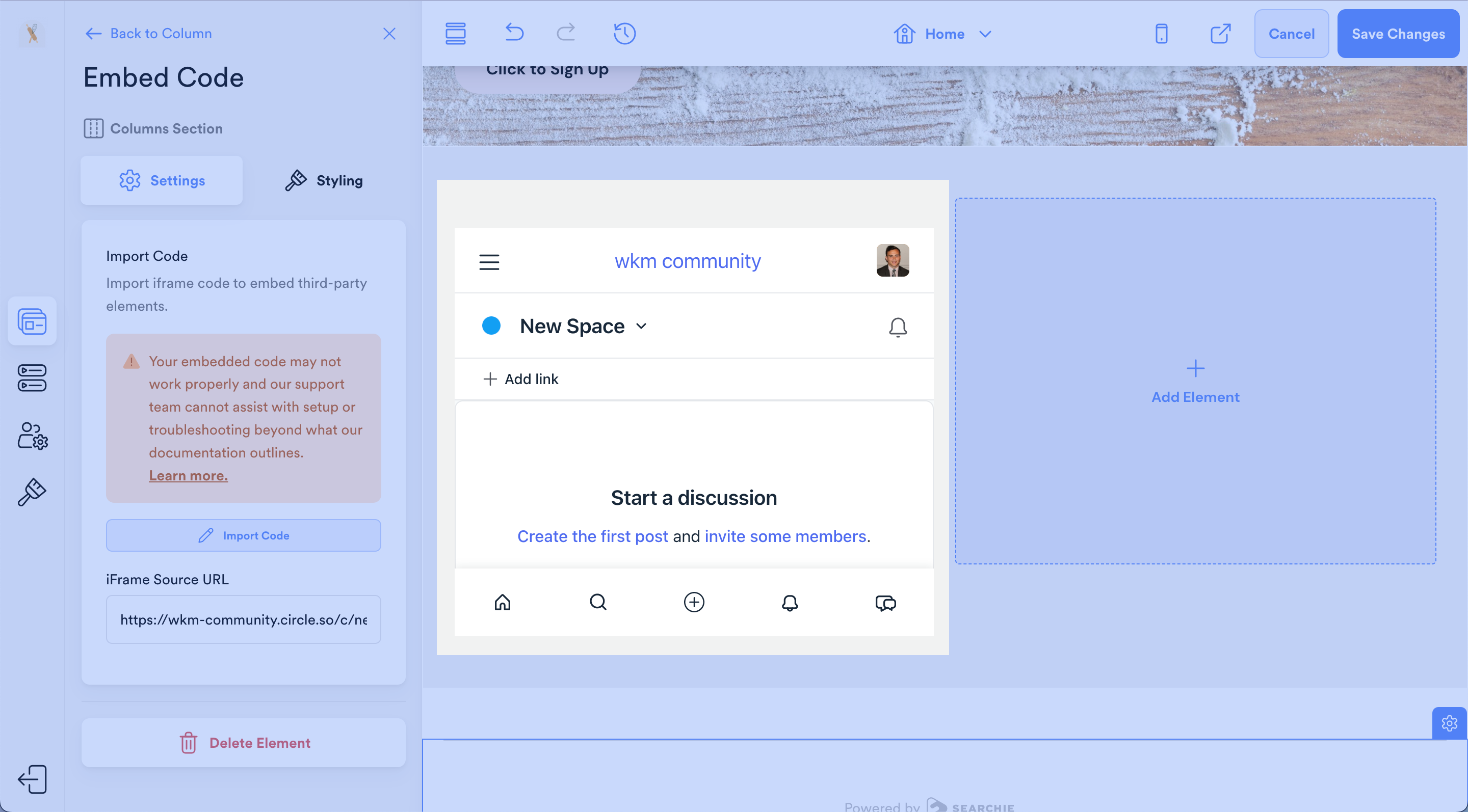Screen dimensions: 1468x812
Task: Switch to mobile preview icon
Action: 1161,34
